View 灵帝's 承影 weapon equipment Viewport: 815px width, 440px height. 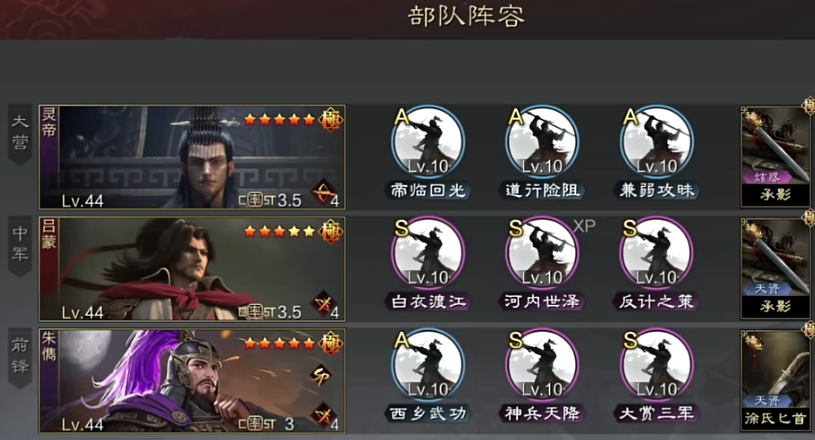775,156
